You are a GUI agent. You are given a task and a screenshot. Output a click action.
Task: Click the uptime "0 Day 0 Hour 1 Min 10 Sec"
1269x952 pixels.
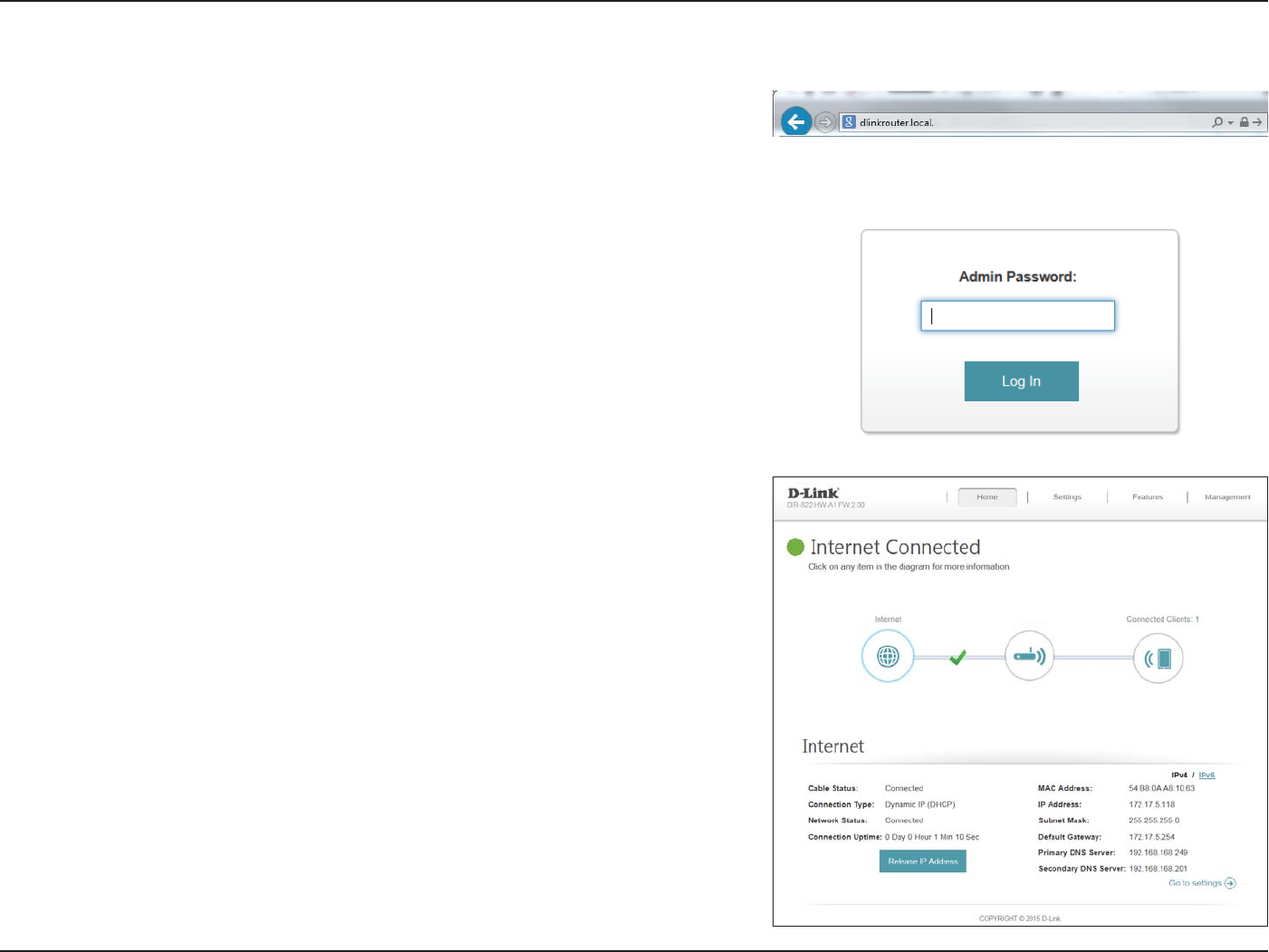pyautogui.click(x=932, y=838)
